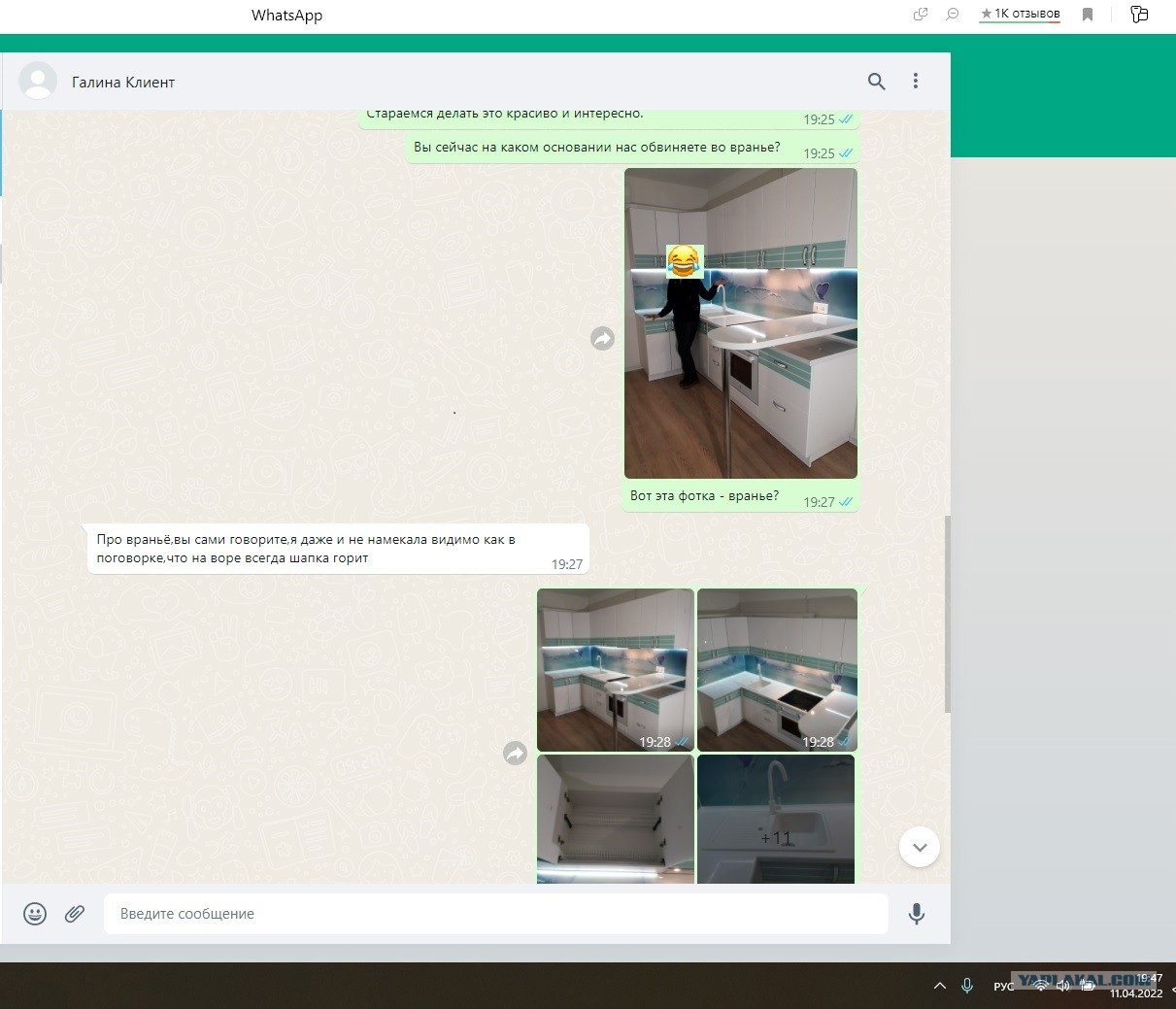
Task: Click the bookmark icon in top bar
Action: click(x=1088, y=15)
